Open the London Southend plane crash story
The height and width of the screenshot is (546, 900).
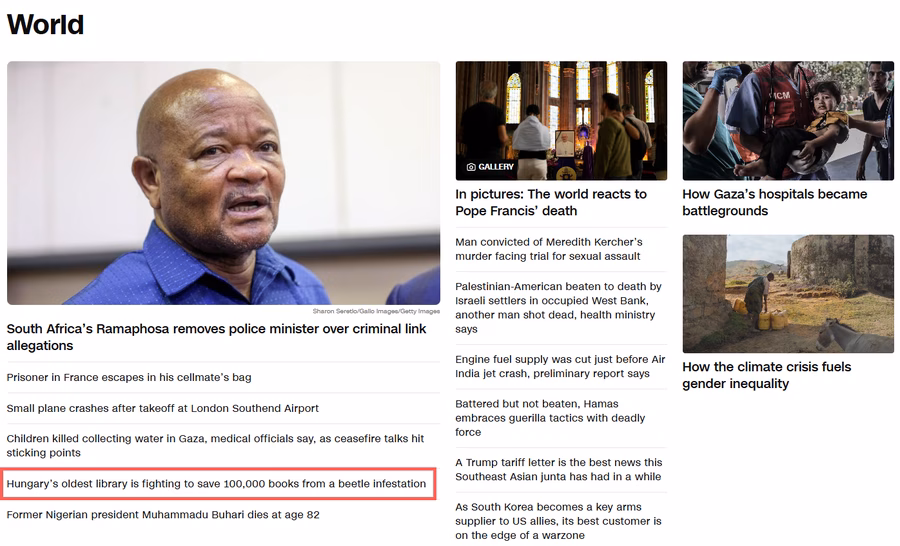point(162,408)
